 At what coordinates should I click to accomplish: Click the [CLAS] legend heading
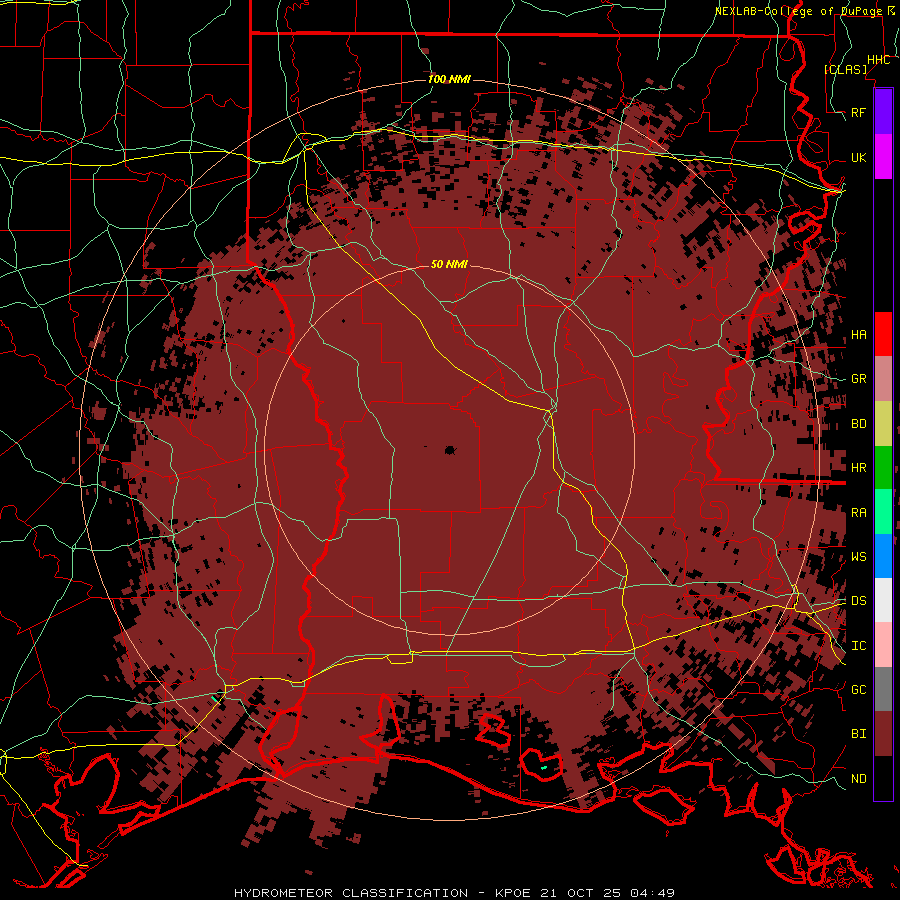845,69
